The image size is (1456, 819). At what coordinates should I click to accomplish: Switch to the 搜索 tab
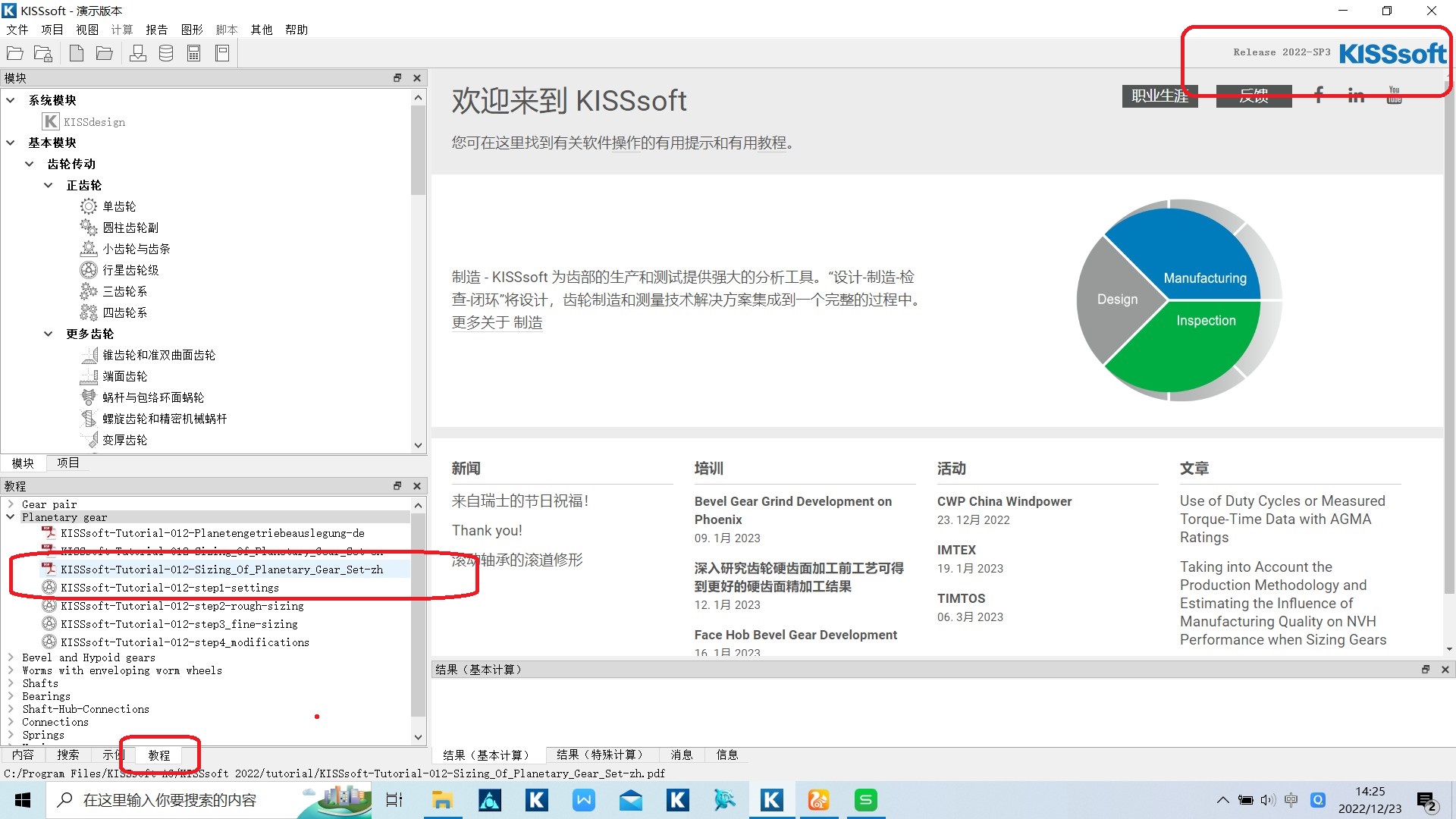68,755
